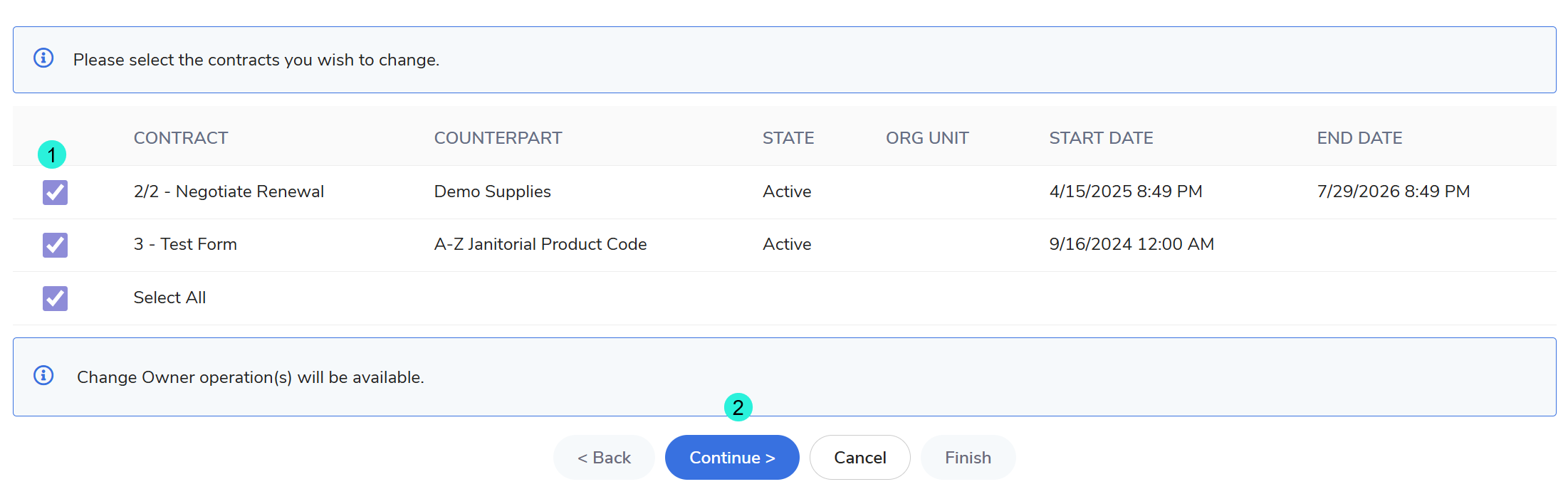Click the Select All label text
The width and height of the screenshot is (1568, 494).
(169, 298)
